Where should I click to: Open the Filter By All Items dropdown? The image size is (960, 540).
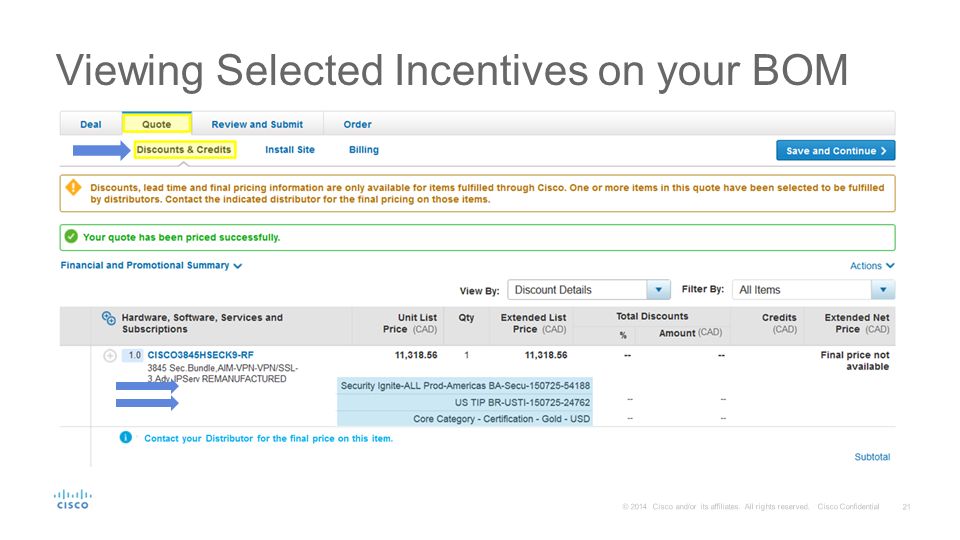(813, 290)
